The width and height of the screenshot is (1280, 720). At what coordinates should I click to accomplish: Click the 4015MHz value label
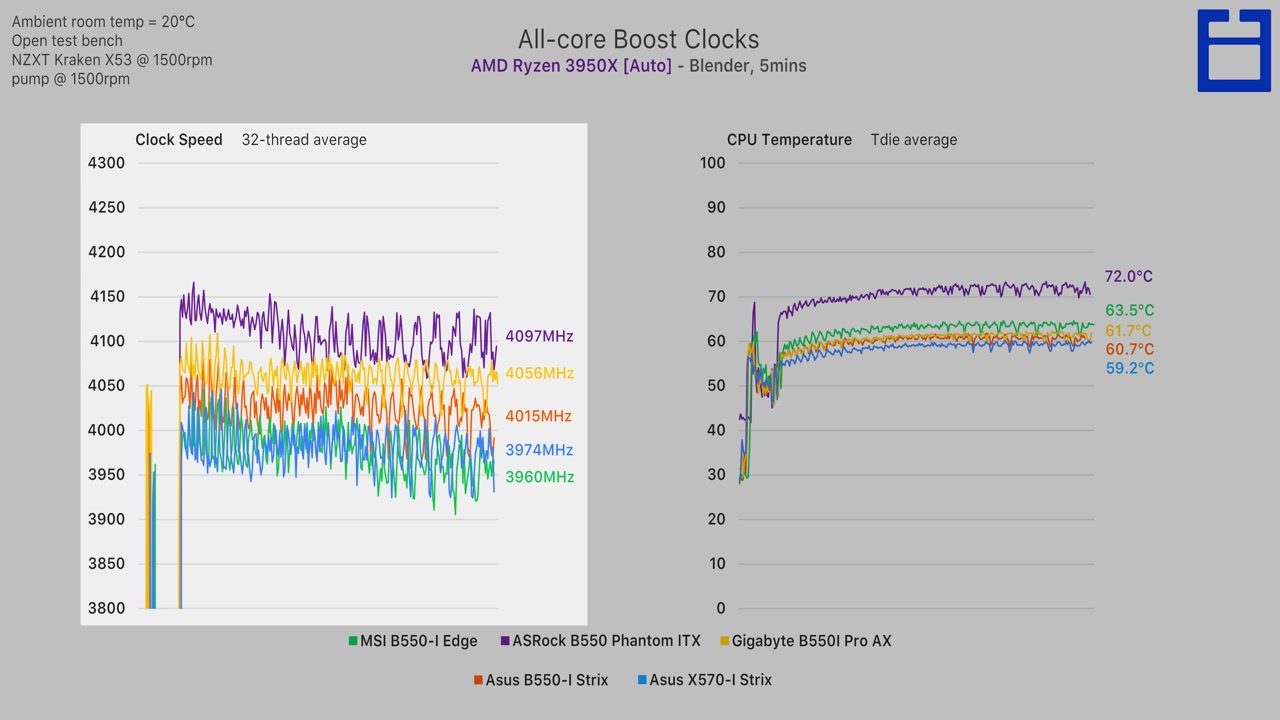(x=538, y=416)
